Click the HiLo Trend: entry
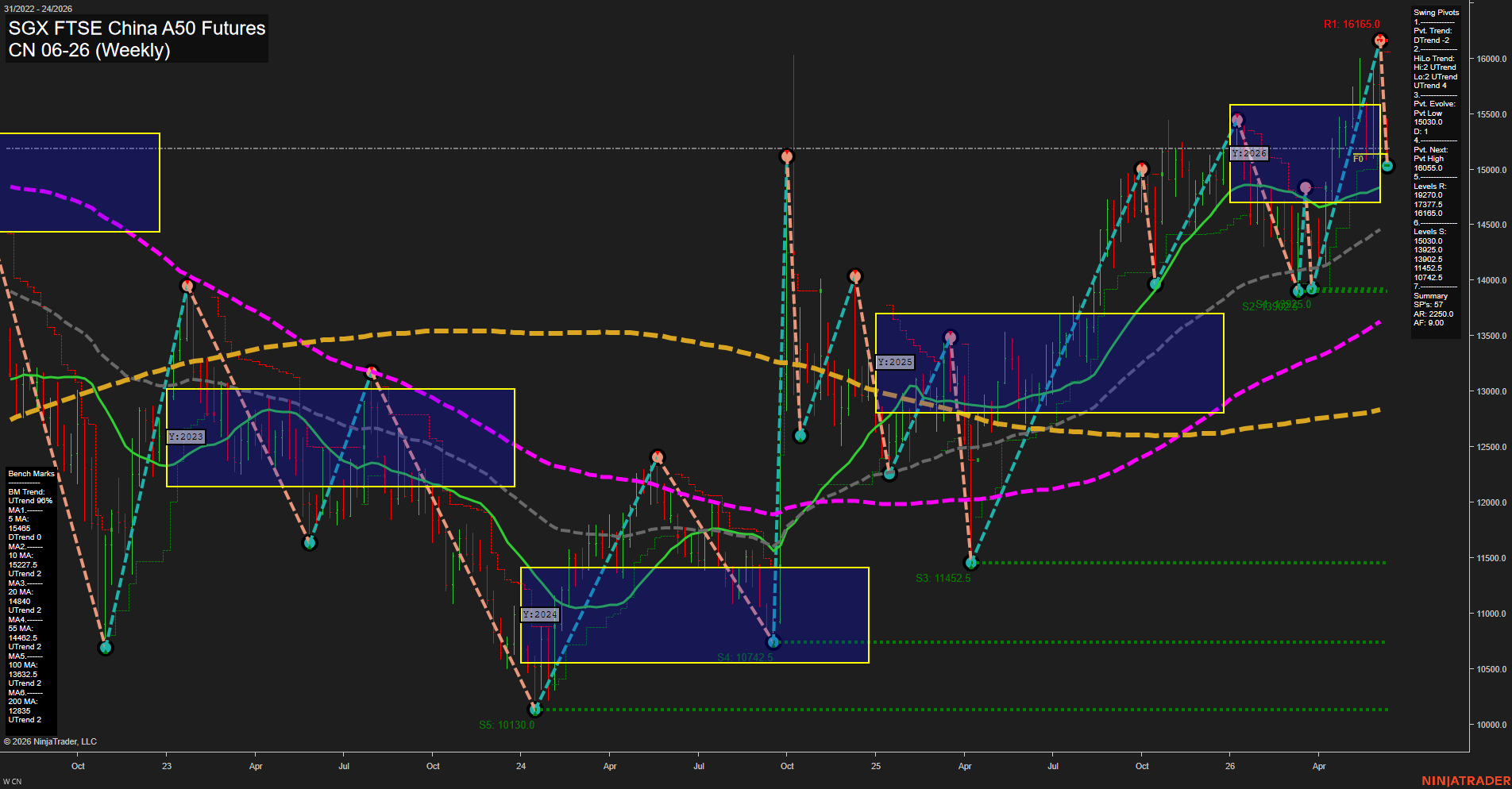 coord(1434,59)
